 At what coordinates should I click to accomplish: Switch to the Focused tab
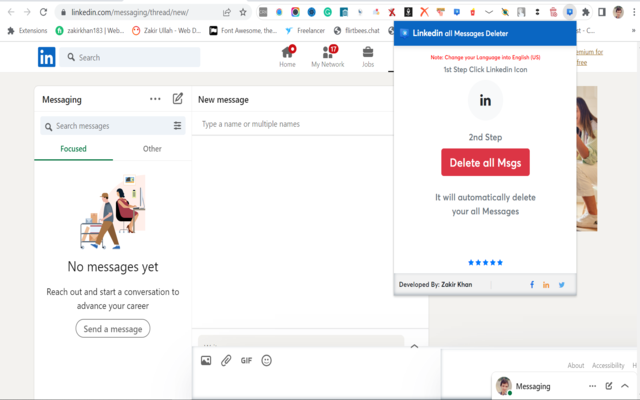tap(73, 149)
